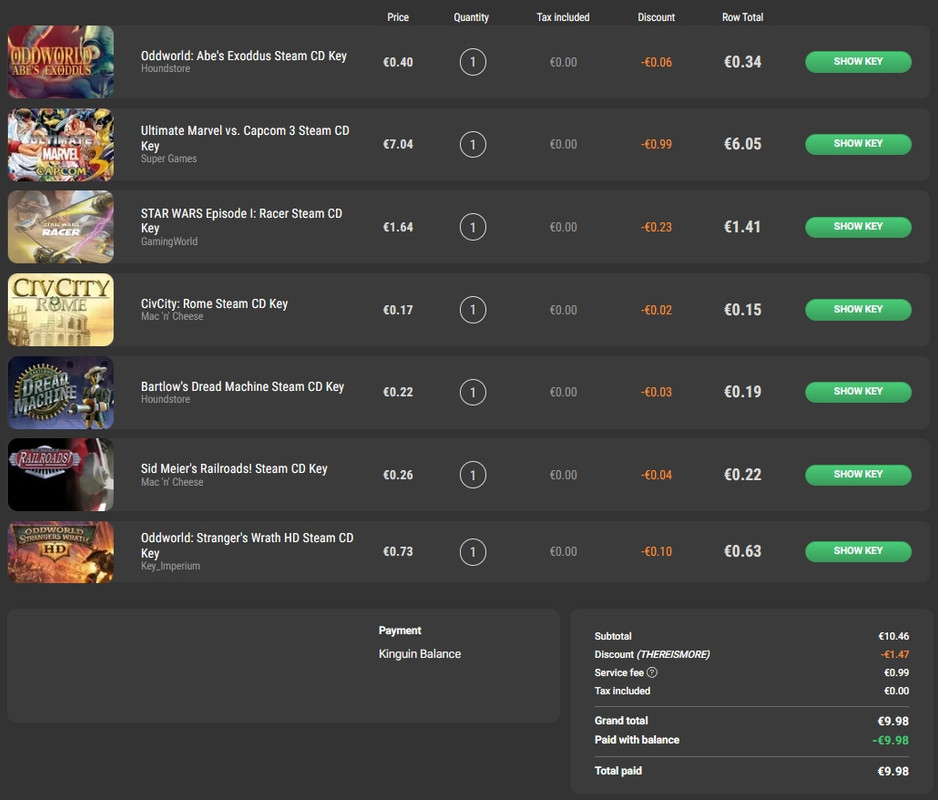
Task: Click quantity circle in Stranger's Wrath HD row
Action: click(x=473, y=551)
